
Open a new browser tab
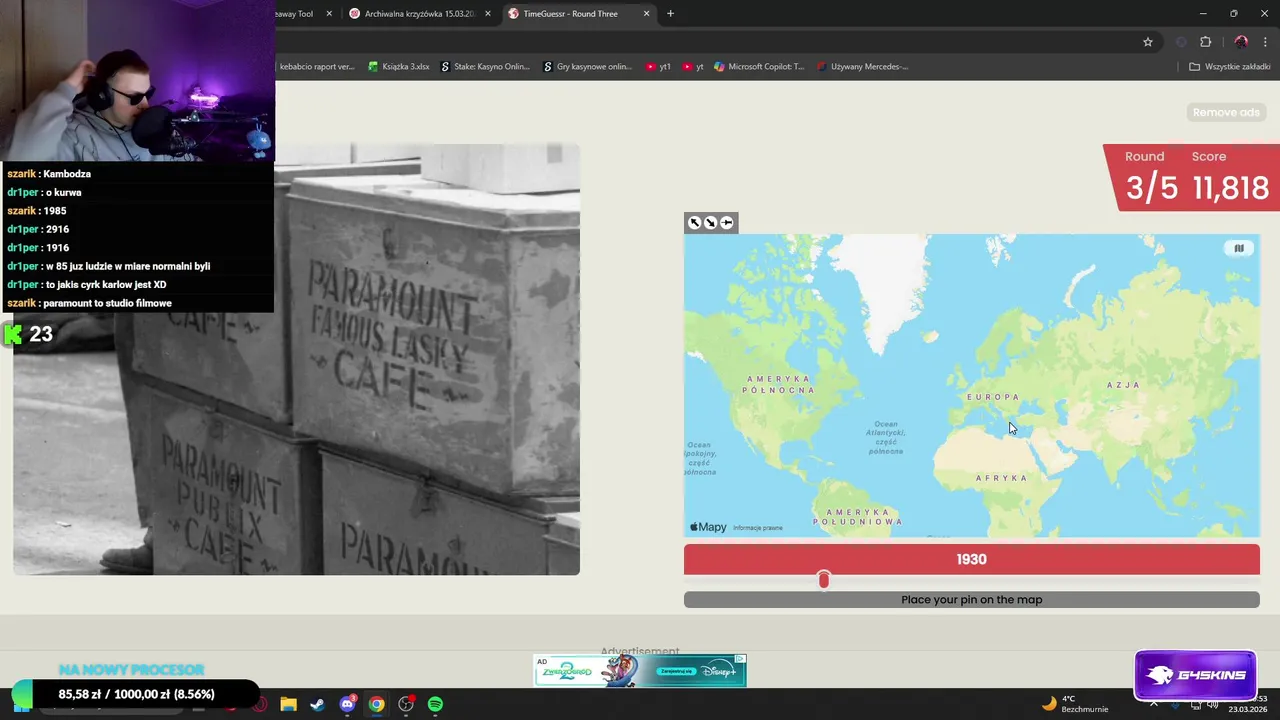(670, 14)
